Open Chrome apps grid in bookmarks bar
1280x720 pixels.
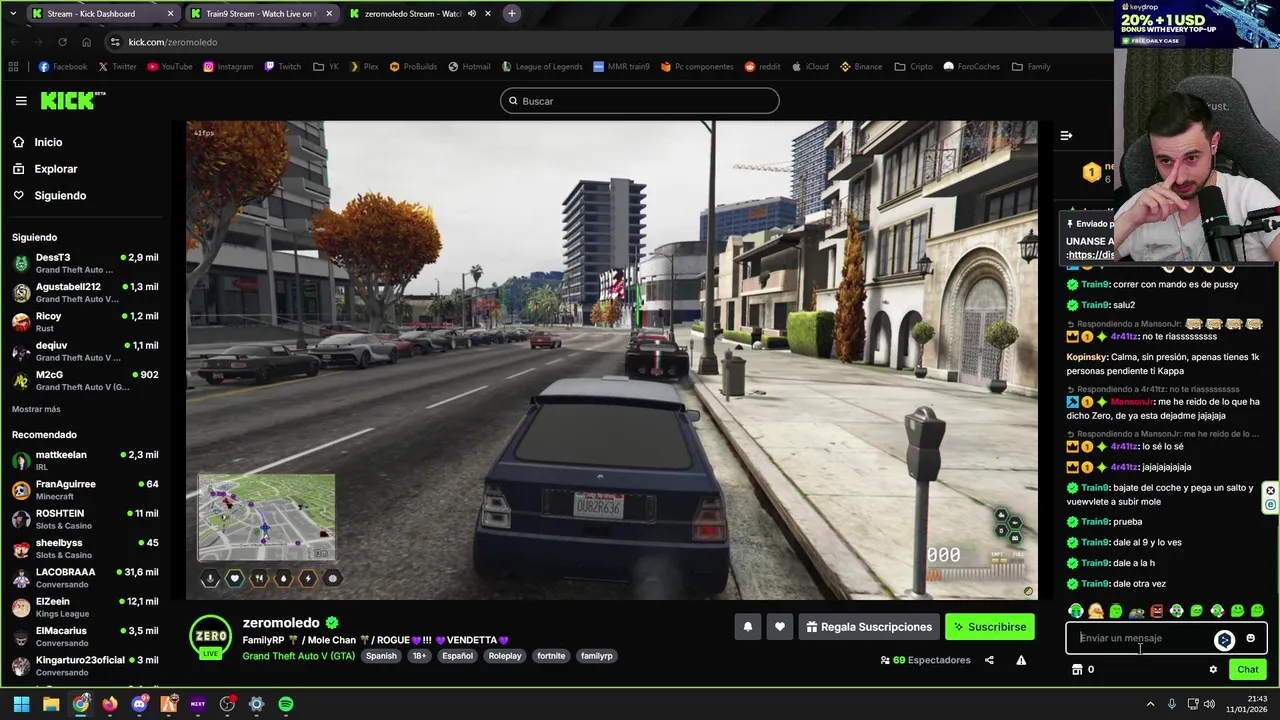point(13,67)
